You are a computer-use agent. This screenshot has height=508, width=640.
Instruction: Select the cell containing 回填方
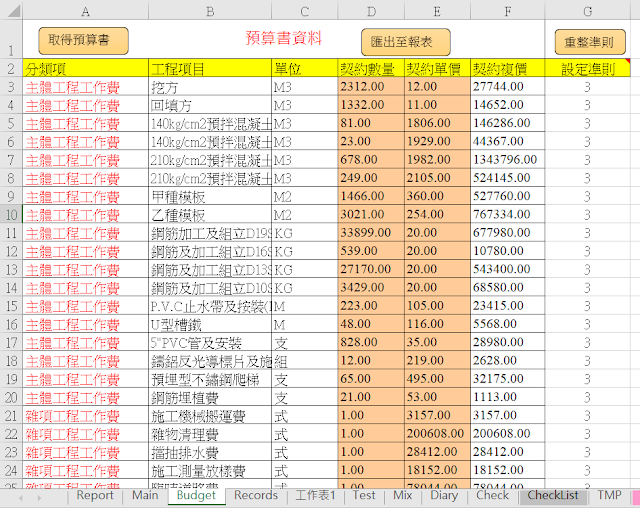click(x=210, y=105)
